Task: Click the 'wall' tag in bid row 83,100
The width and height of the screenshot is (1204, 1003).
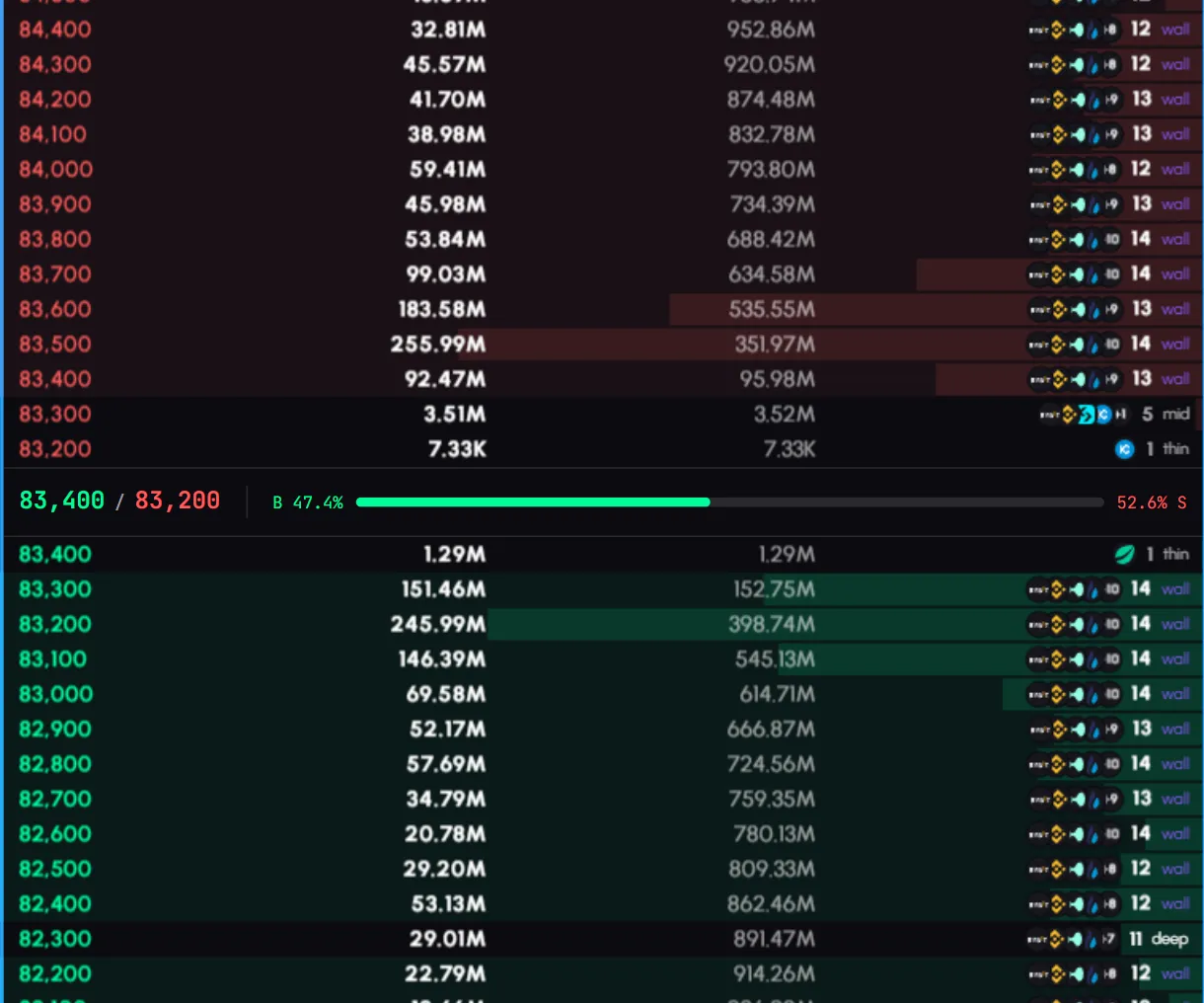Action: tap(1175, 659)
